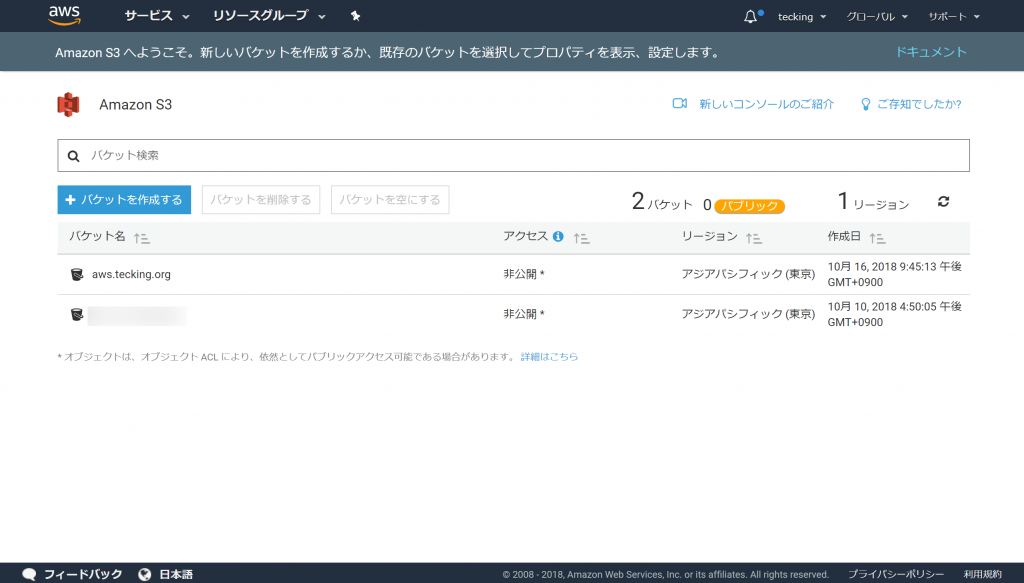This screenshot has width=1024, height=583.
Task: Click the 1 リージョン count text
Action: pyautogui.click(x=873, y=202)
